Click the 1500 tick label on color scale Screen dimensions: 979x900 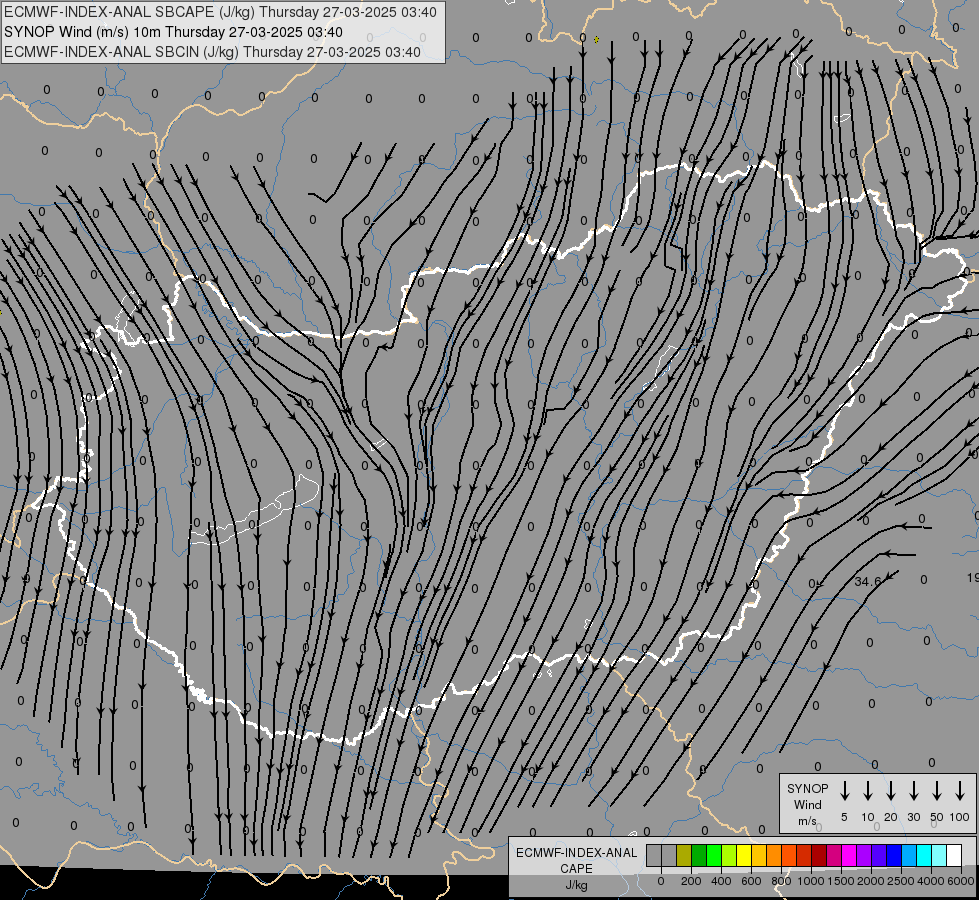840,881
